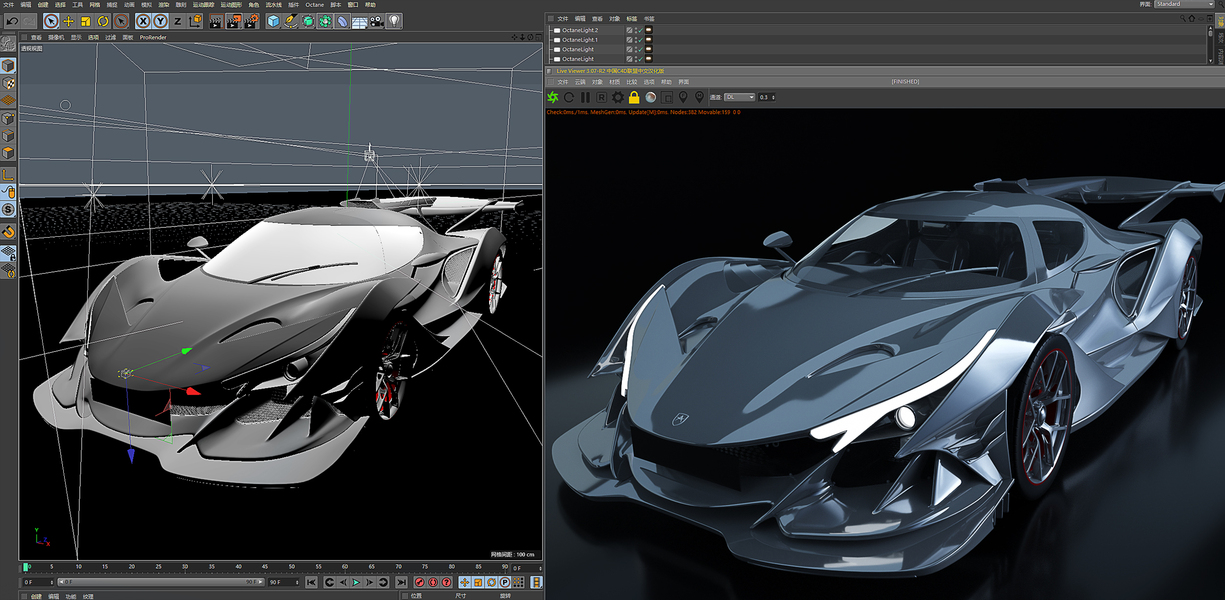Toggle the parameter key P button
The height and width of the screenshot is (600, 1225).
[x=504, y=582]
